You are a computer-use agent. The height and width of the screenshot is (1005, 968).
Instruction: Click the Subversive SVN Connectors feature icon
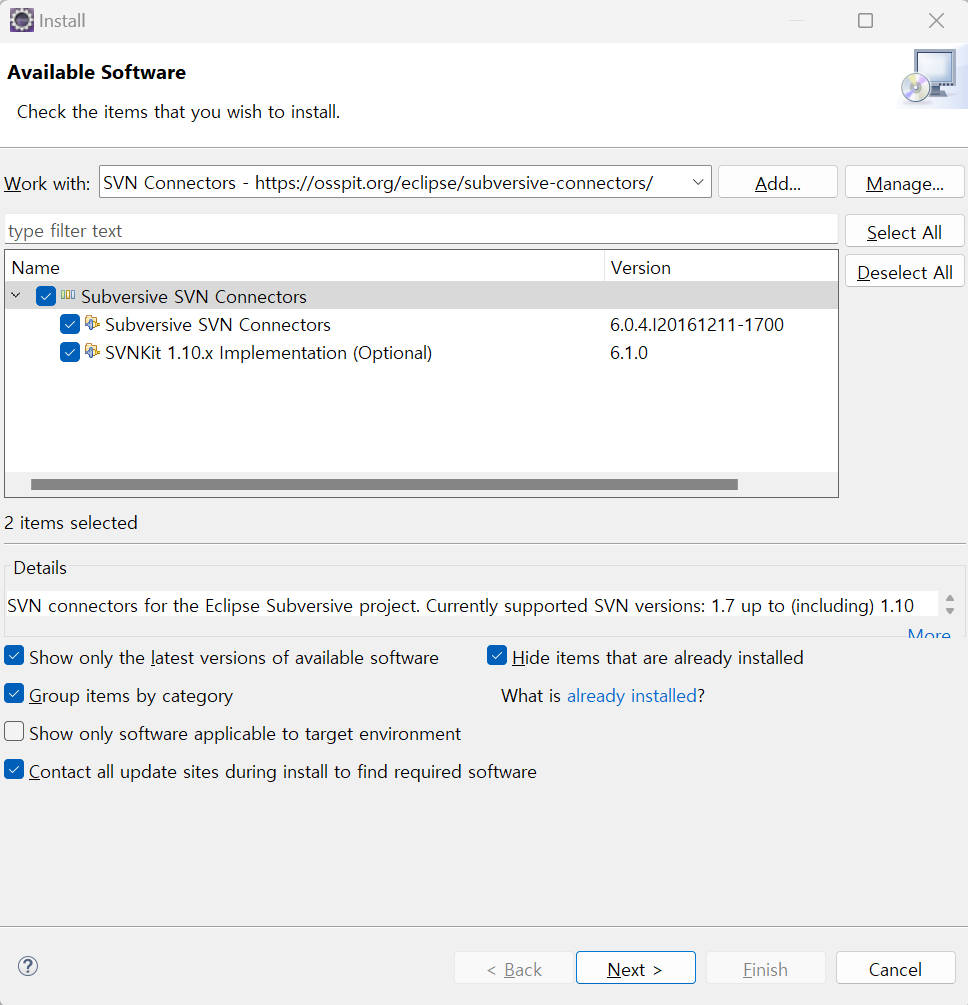pos(92,324)
